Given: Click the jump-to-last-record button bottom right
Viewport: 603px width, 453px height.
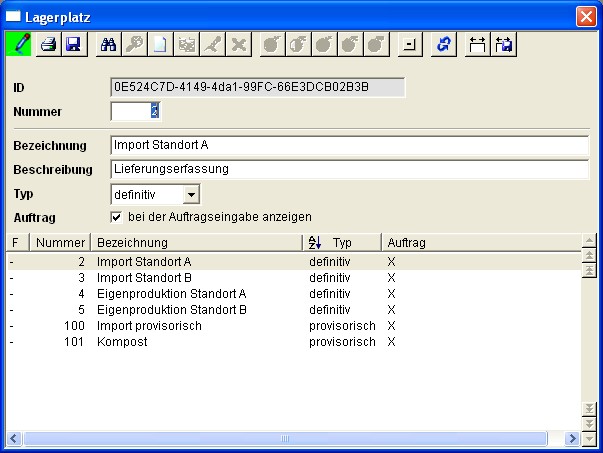Looking at the screenshot, I should point(589,409).
